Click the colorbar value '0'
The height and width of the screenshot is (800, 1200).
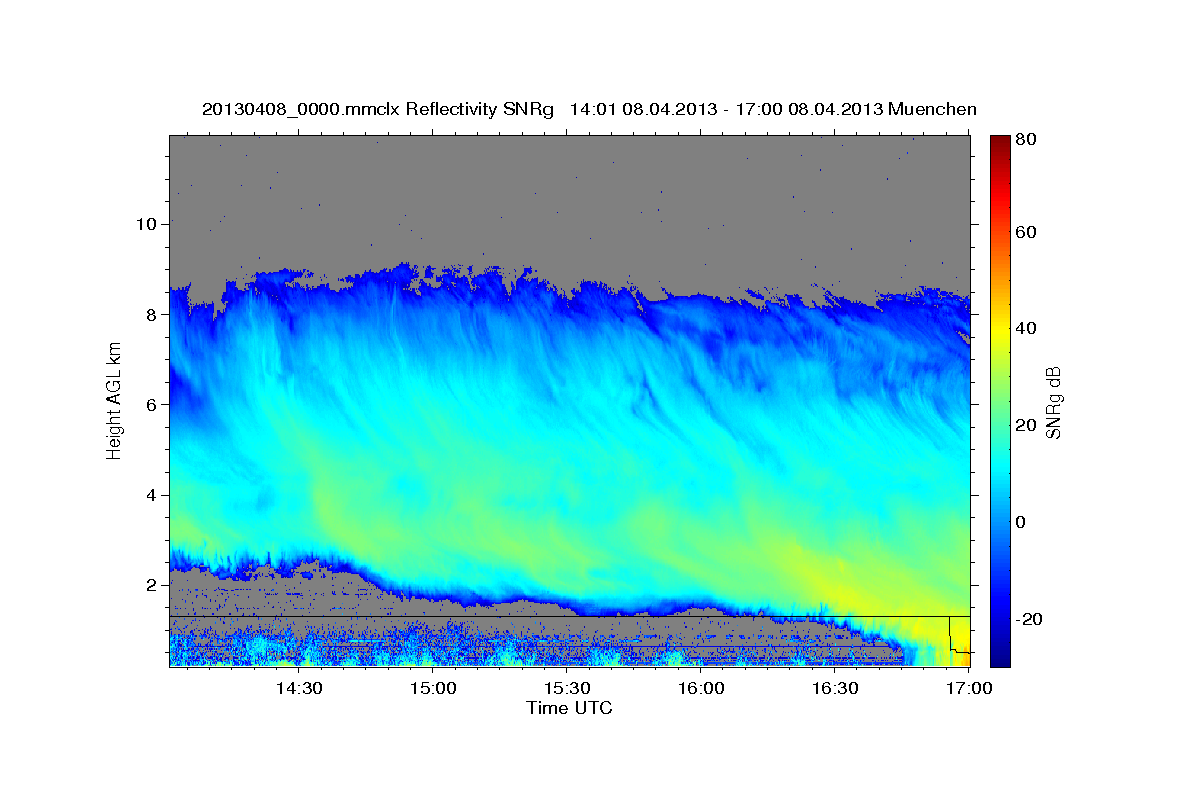pyautogui.click(x=1021, y=522)
